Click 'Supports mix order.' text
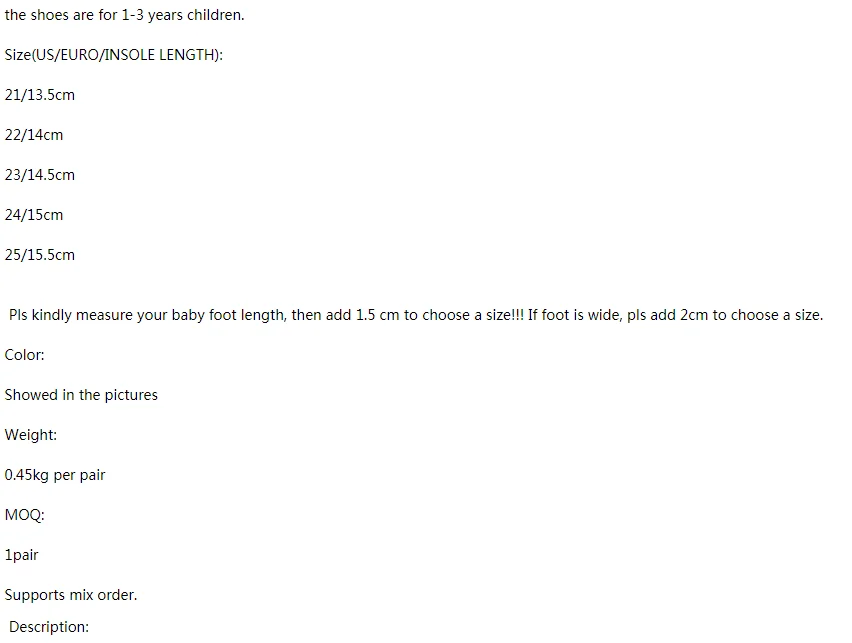 (71, 595)
